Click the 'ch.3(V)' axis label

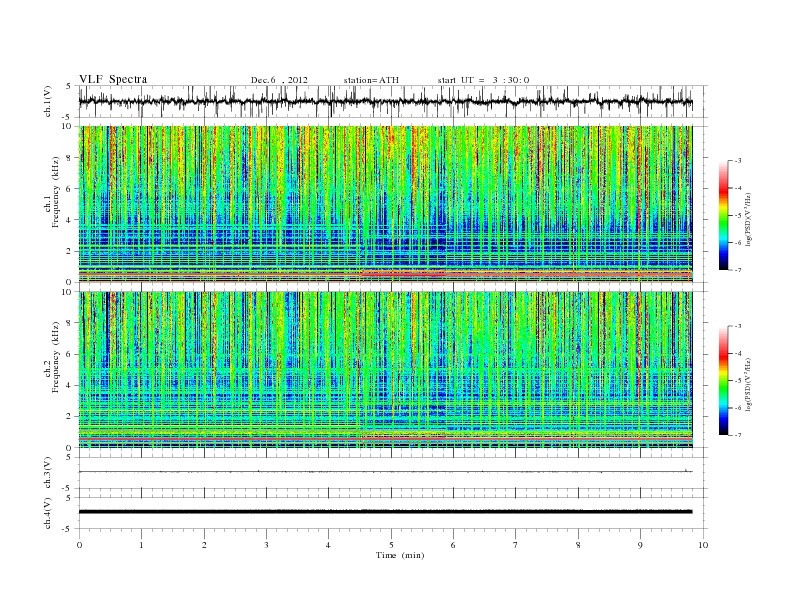[x=47, y=473]
